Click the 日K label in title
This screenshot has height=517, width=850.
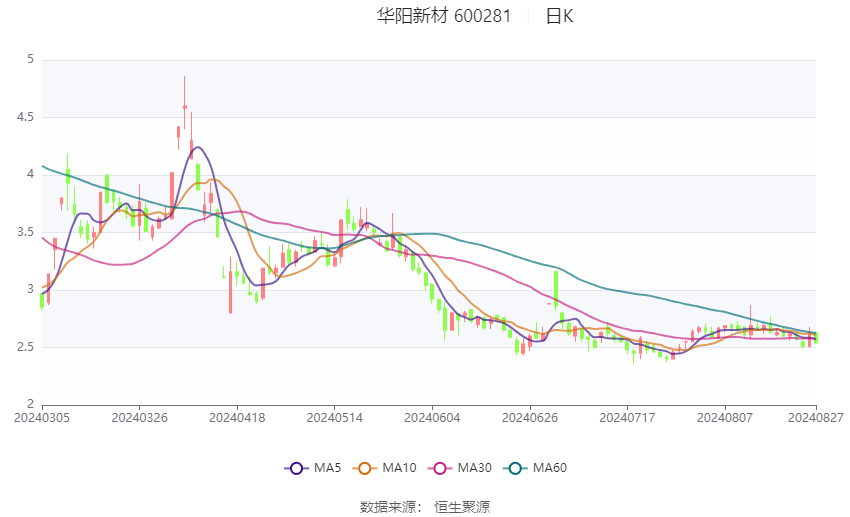pos(559,16)
